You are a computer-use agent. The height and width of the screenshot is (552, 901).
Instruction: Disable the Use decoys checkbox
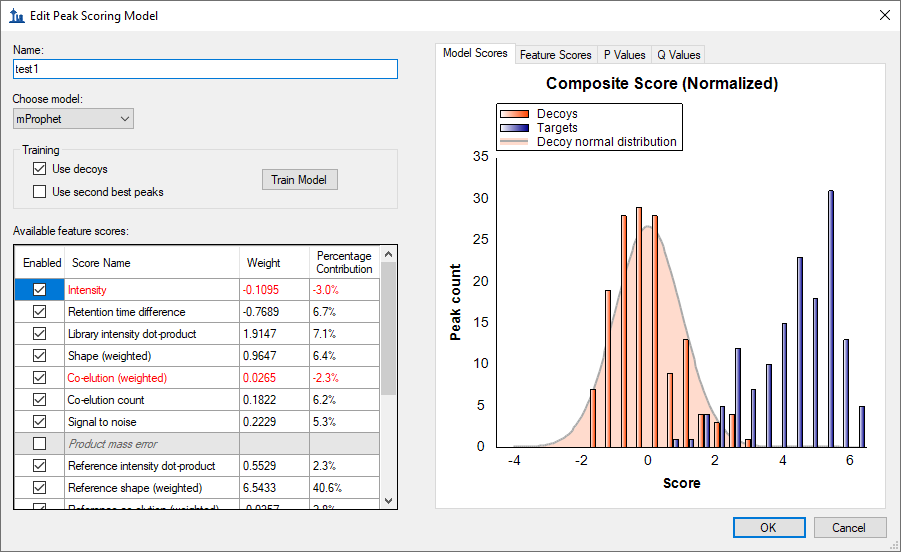[40, 169]
